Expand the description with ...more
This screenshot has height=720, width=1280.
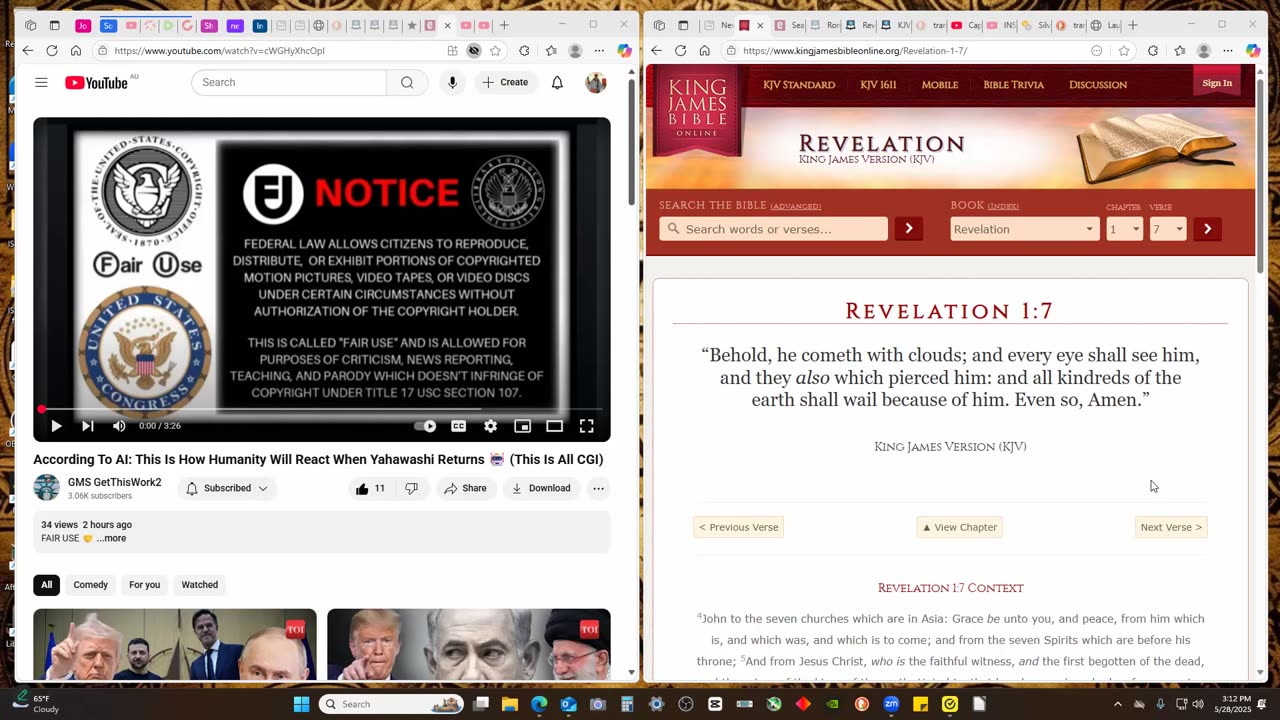[x=111, y=538]
